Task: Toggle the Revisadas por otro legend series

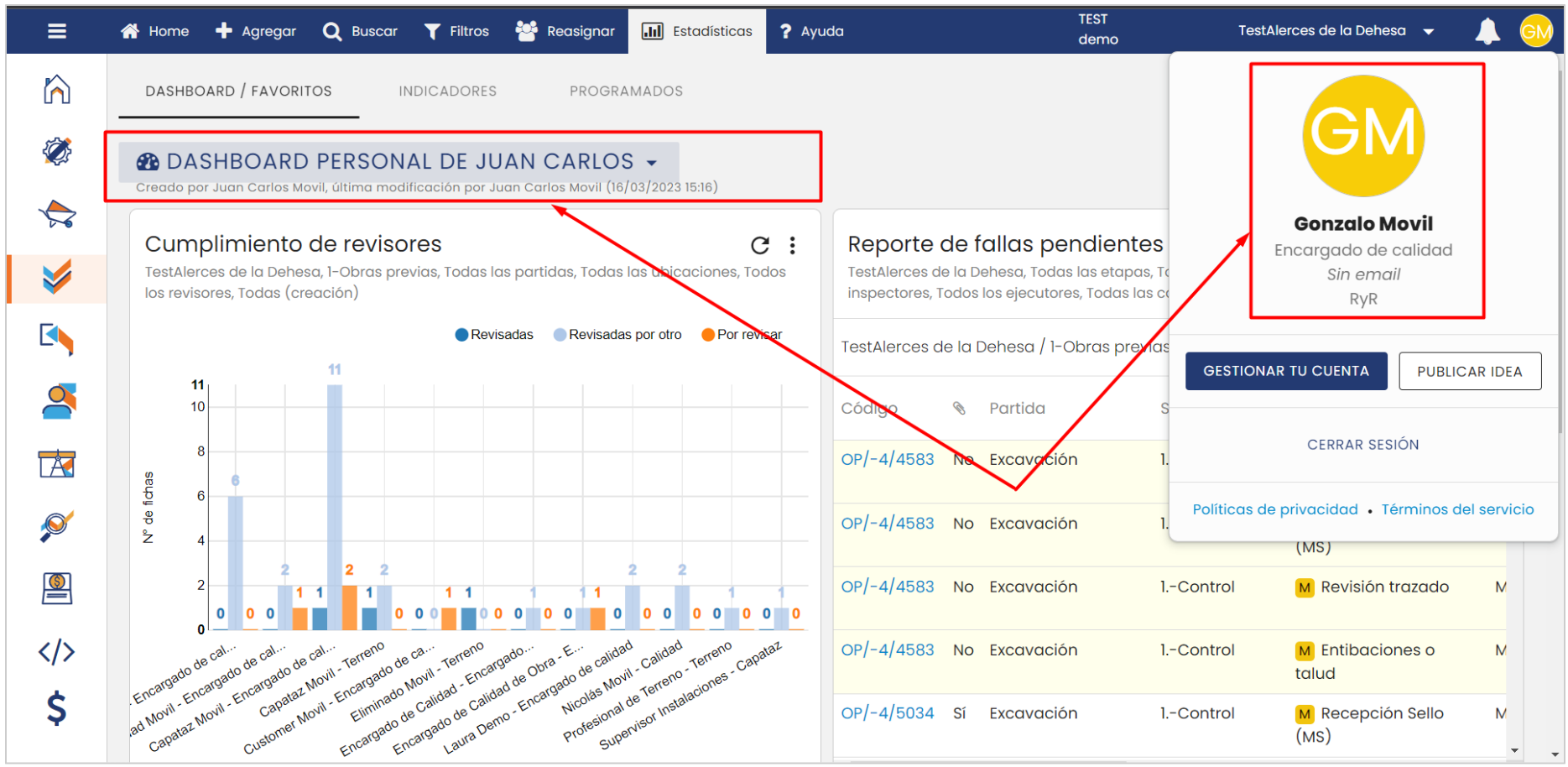Action: point(617,335)
